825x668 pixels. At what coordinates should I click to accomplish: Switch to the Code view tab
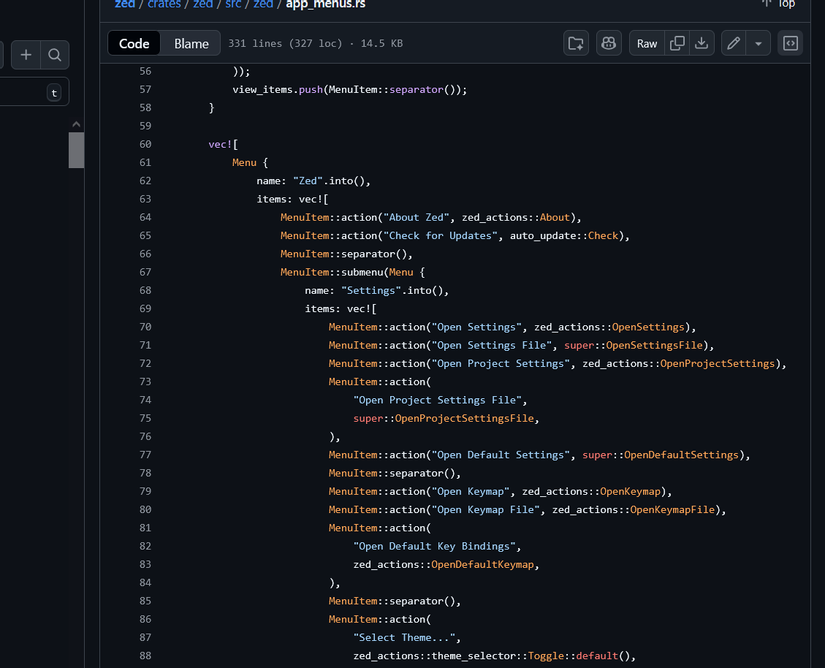click(x=134, y=44)
